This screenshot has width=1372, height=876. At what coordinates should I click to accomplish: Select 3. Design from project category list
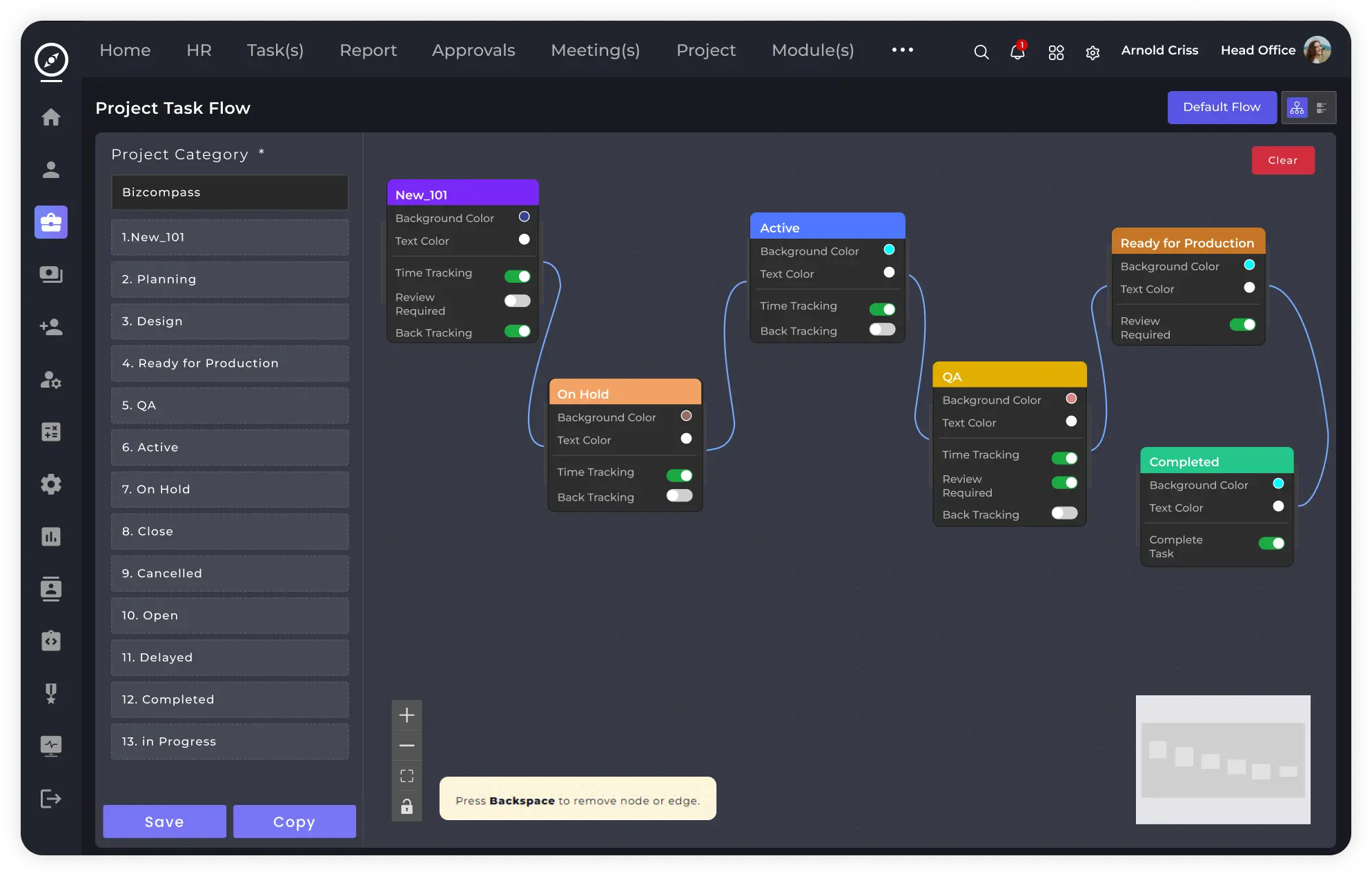click(x=229, y=320)
